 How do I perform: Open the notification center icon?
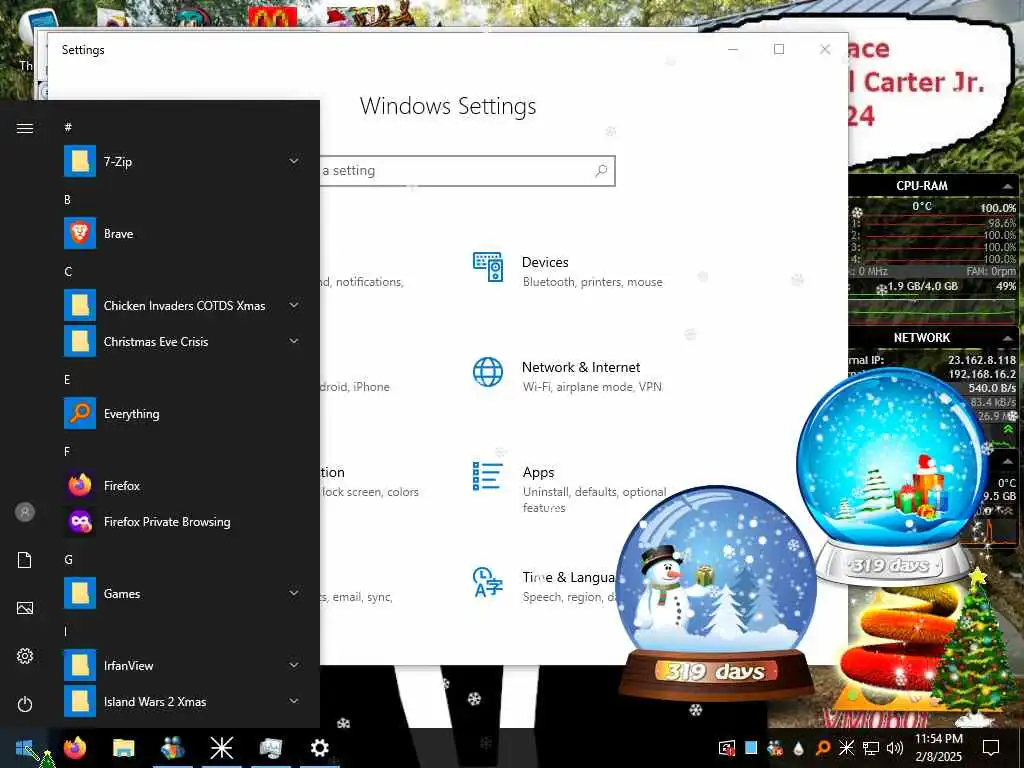[x=991, y=748]
